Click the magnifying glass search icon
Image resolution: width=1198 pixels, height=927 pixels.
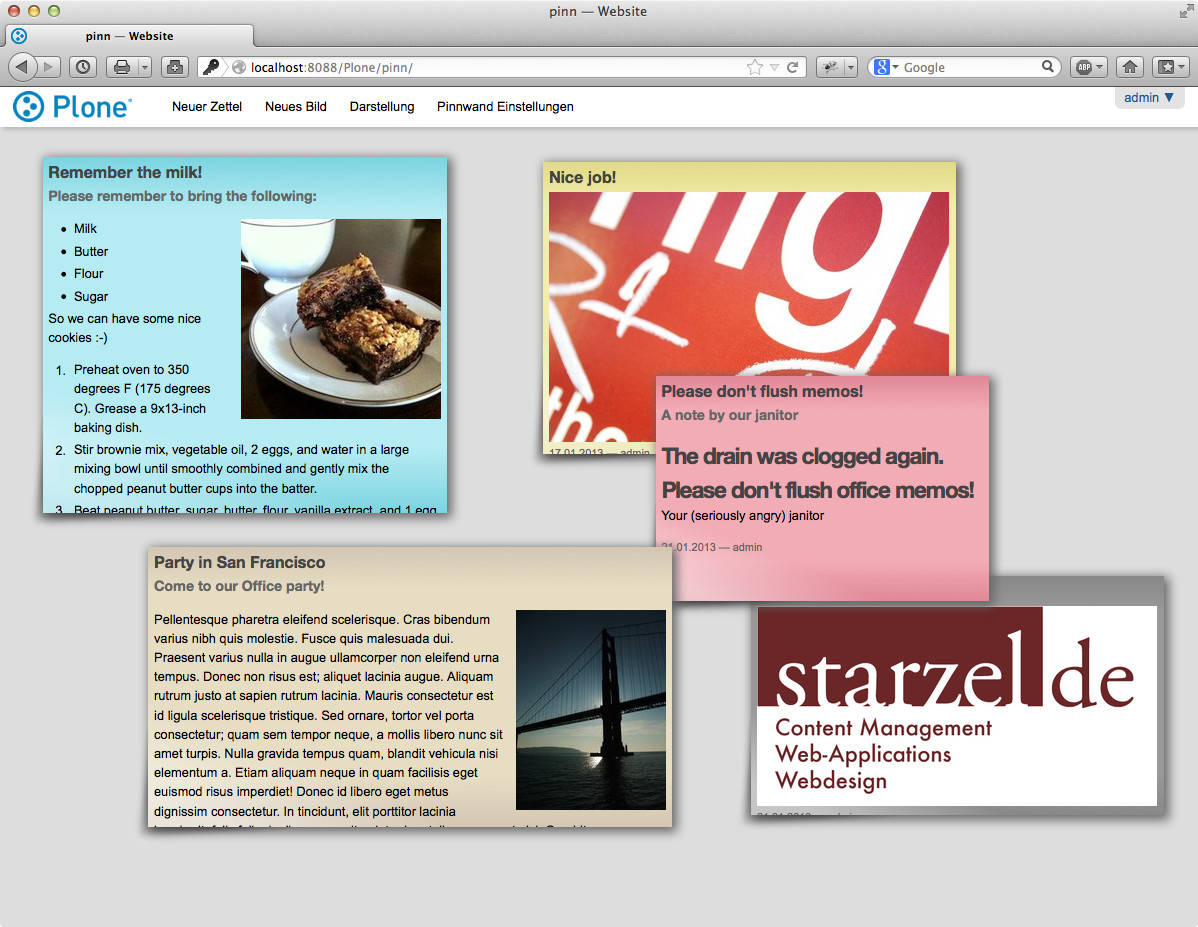click(x=1048, y=66)
